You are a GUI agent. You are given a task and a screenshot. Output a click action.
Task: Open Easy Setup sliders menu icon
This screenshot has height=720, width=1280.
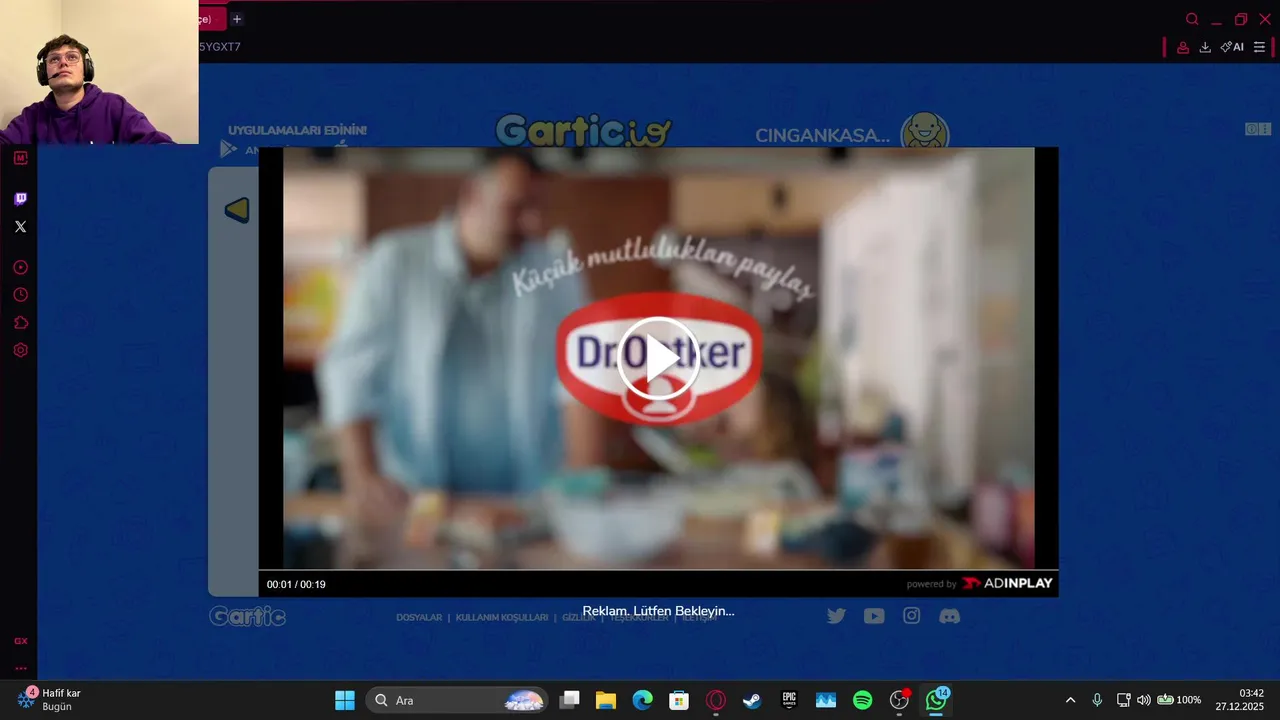tap(1259, 47)
